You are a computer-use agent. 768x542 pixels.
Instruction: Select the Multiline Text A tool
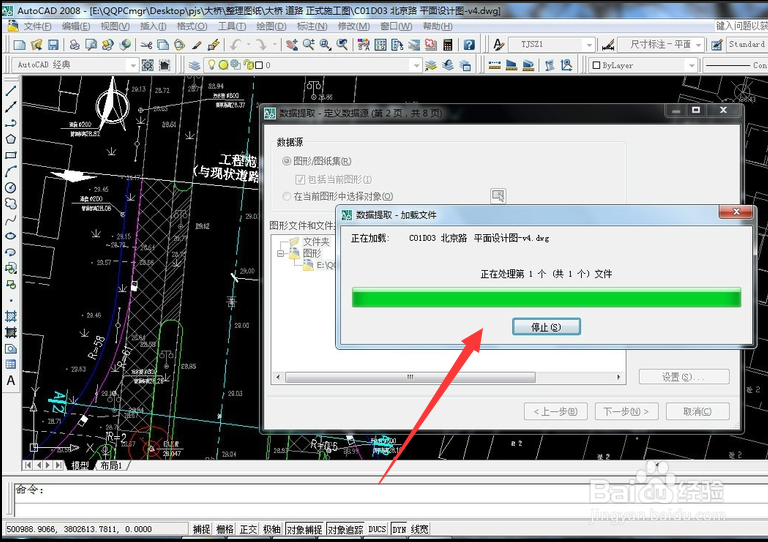[x=11, y=381]
